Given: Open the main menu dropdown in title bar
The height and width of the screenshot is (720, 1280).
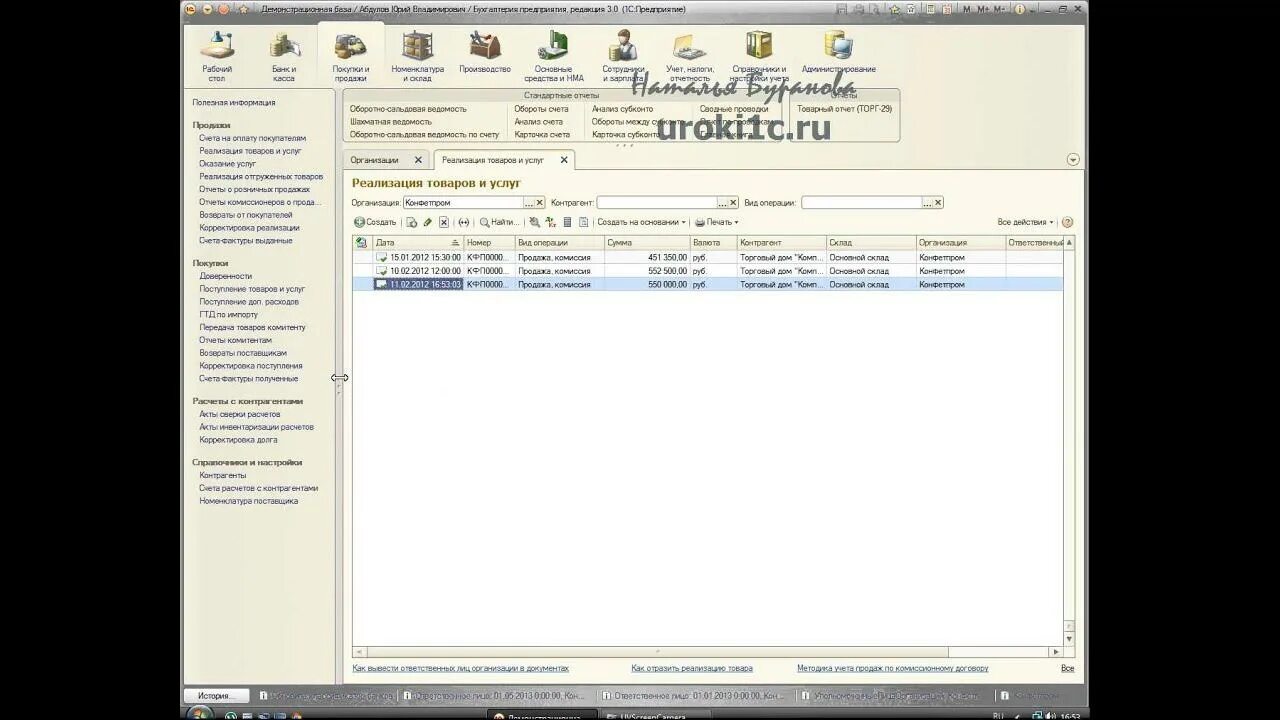Looking at the screenshot, I should [x=207, y=9].
